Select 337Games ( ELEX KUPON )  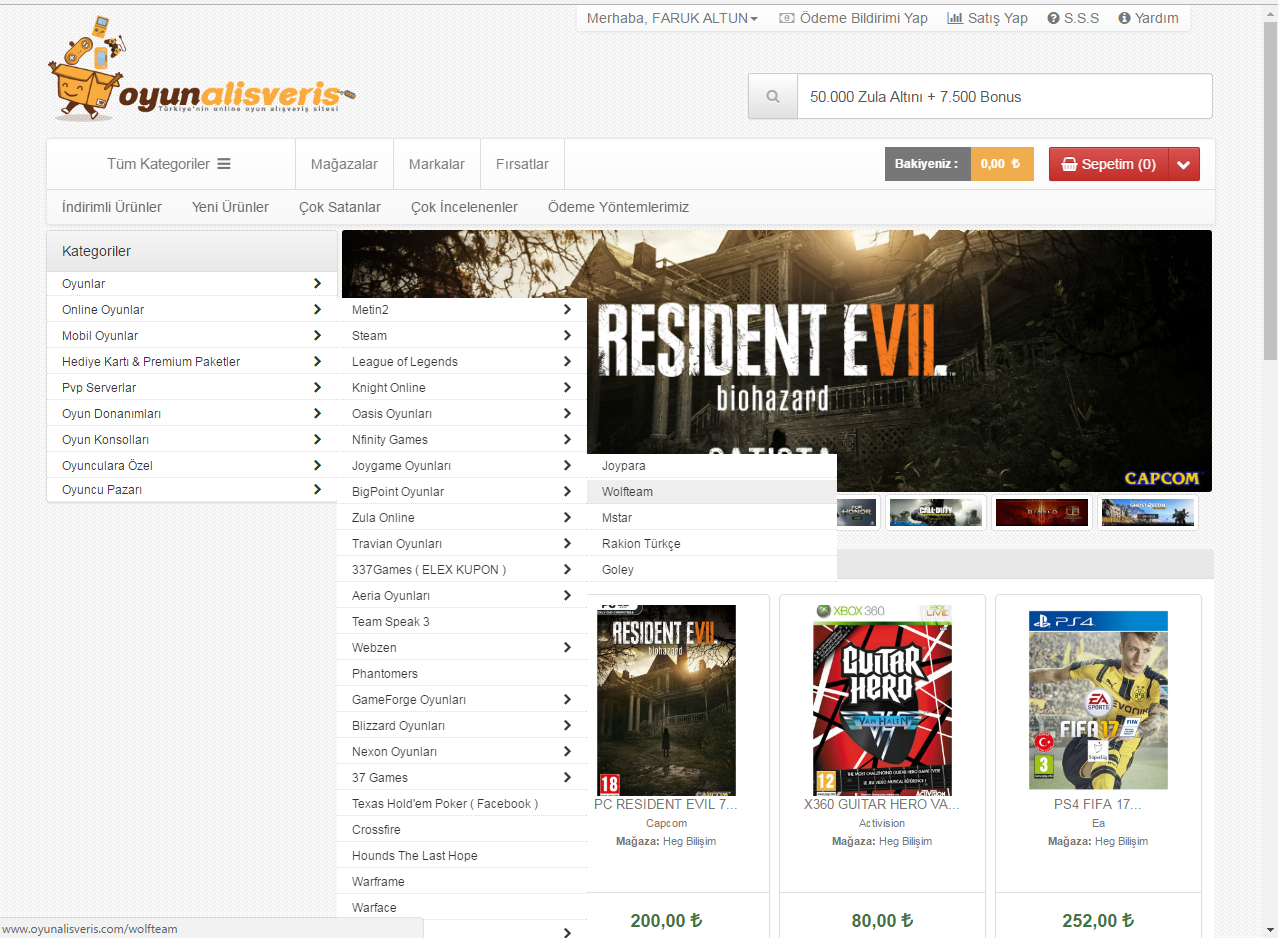coord(462,570)
